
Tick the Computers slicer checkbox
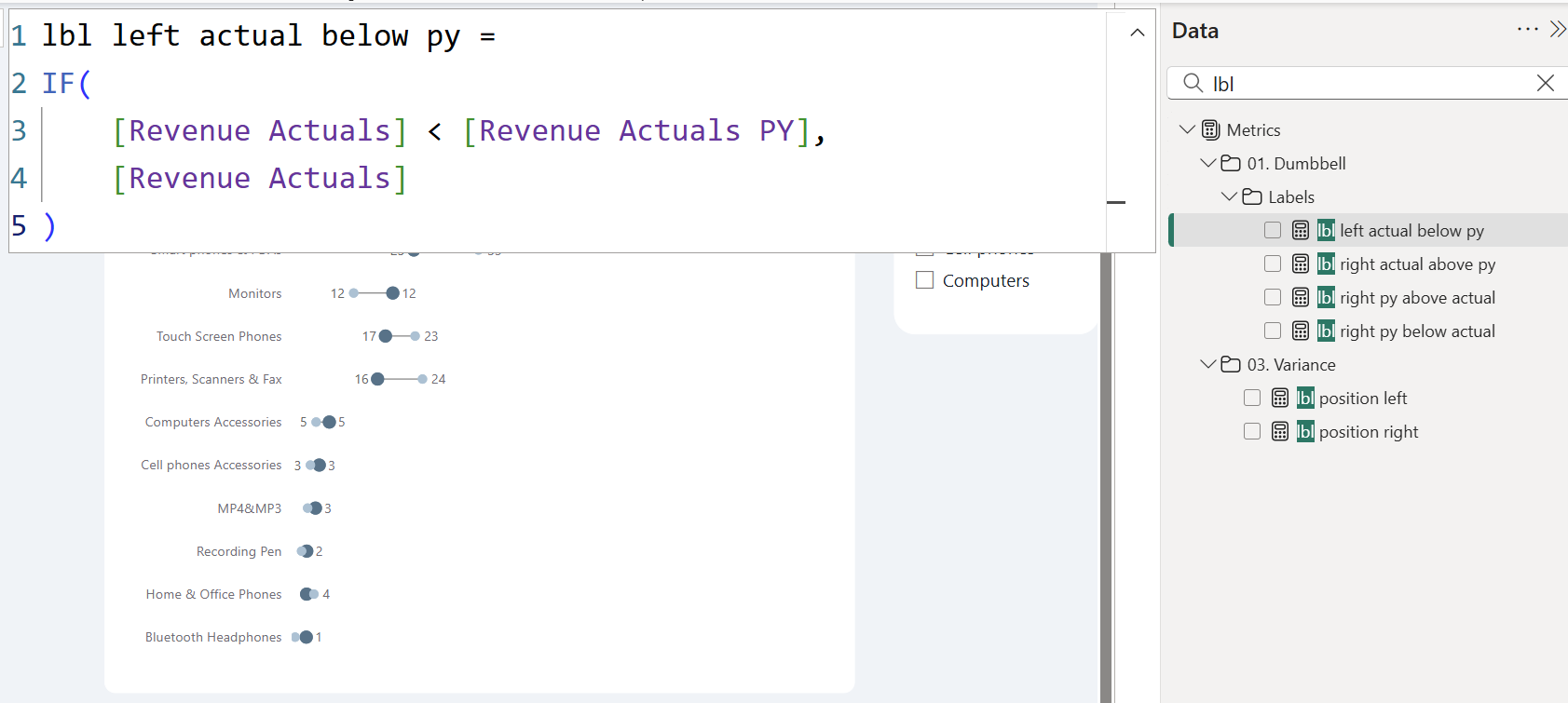click(x=924, y=280)
